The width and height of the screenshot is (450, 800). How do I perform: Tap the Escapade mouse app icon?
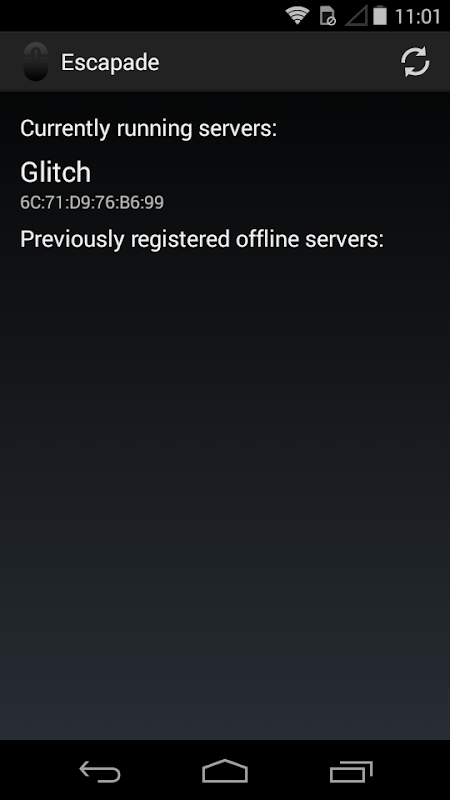pyautogui.click(x=36, y=62)
